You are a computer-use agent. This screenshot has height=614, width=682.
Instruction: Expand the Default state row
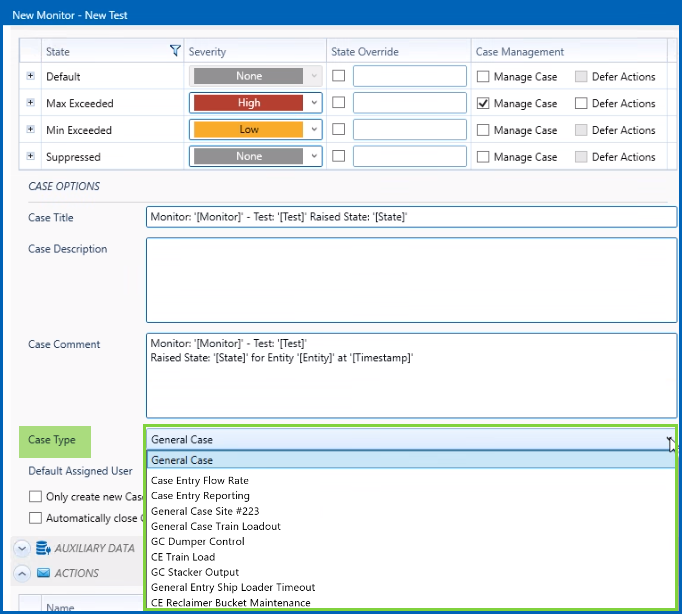pyautogui.click(x=30, y=76)
